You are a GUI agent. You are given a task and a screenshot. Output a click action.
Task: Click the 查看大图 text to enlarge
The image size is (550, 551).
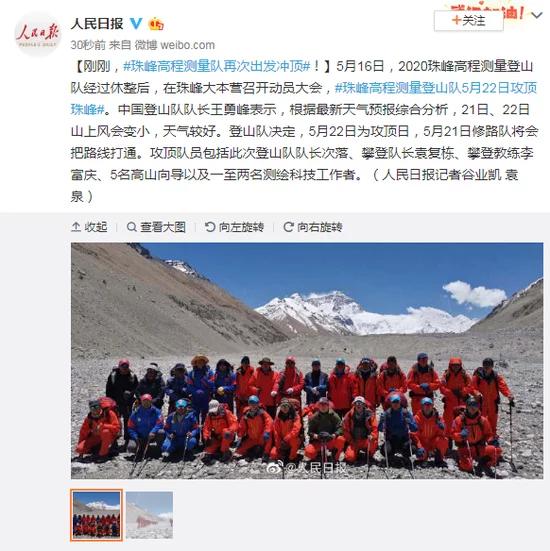163,227
